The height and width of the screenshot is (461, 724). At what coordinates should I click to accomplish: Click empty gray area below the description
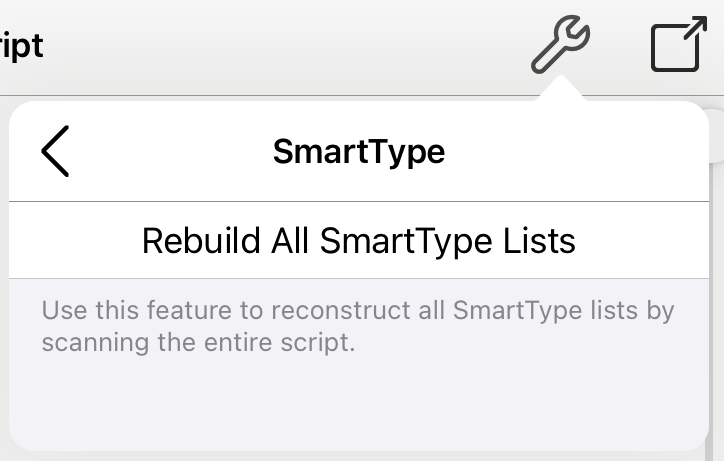(359, 402)
